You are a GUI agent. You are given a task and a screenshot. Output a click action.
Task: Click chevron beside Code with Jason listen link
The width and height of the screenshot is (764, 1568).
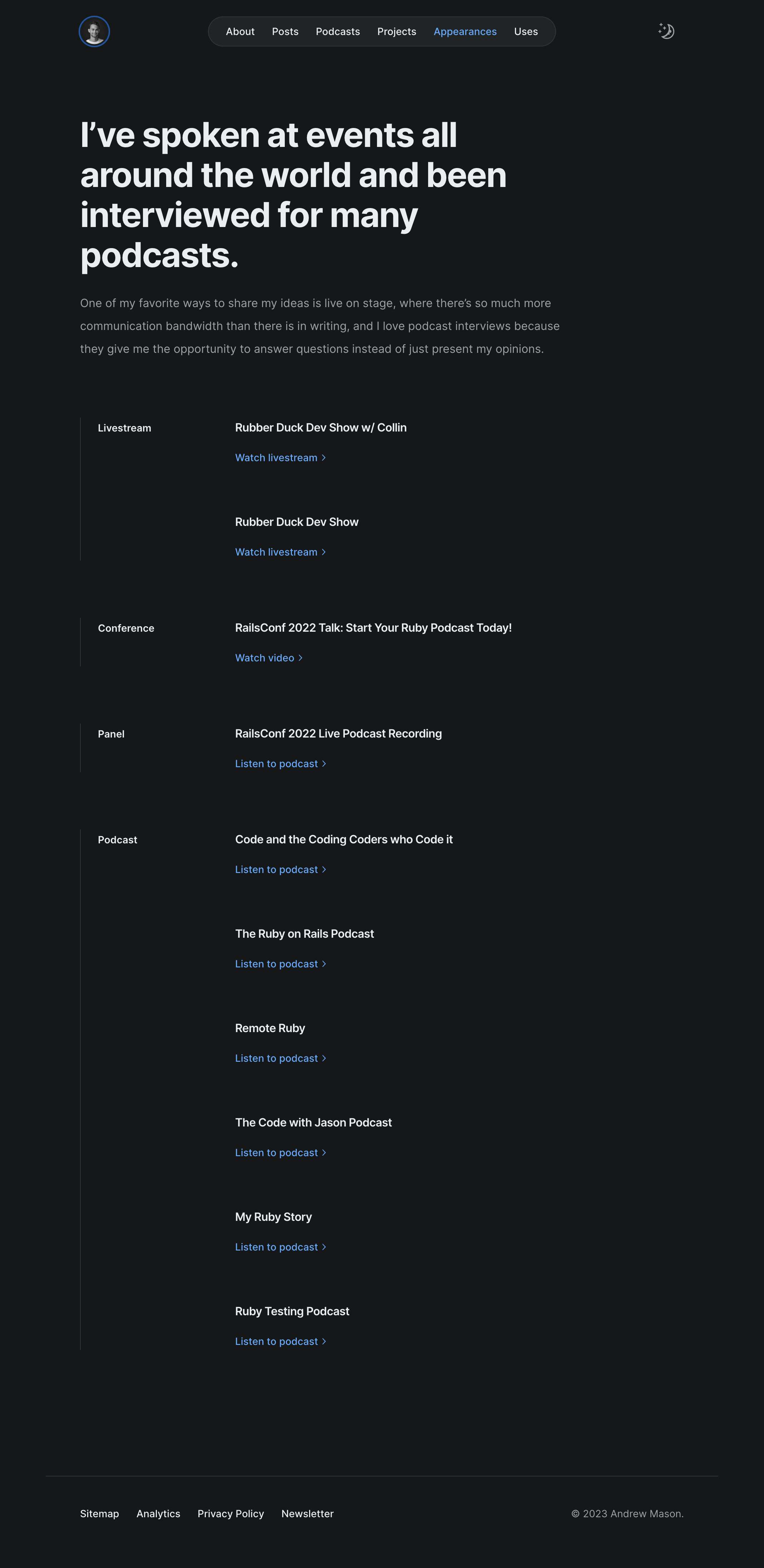(324, 1153)
